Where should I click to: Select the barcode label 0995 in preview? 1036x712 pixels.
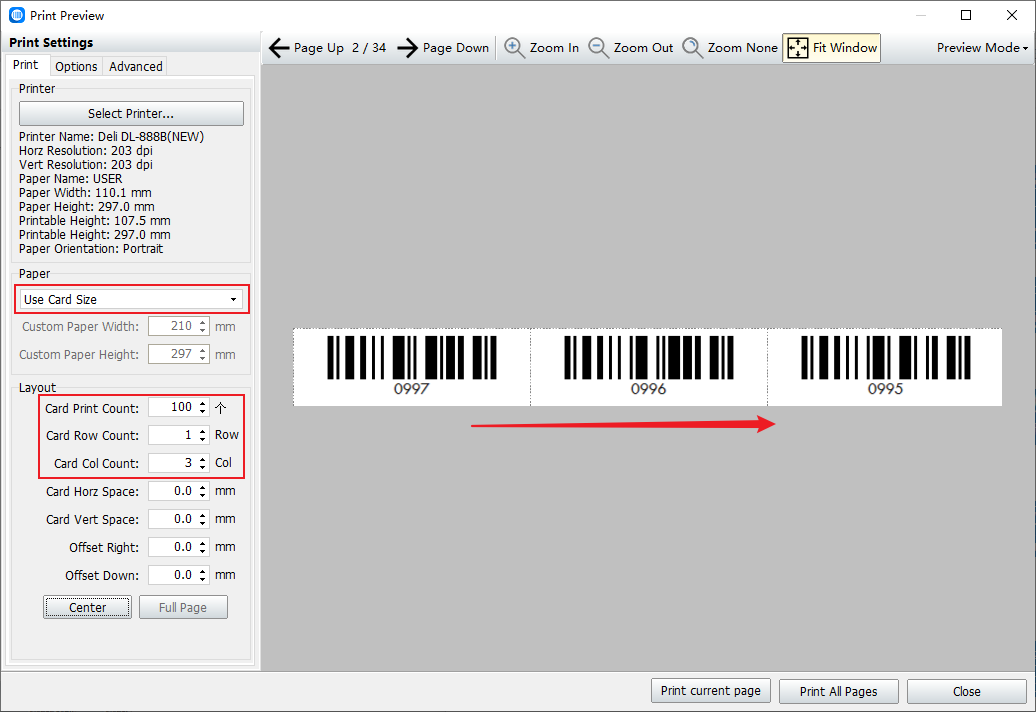pyautogui.click(x=885, y=367)
